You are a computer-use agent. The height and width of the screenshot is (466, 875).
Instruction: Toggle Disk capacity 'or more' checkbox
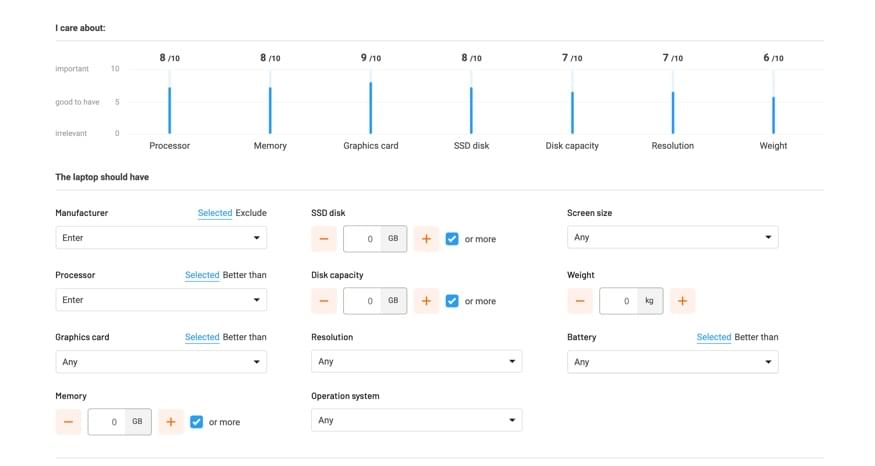pos(452,301)
